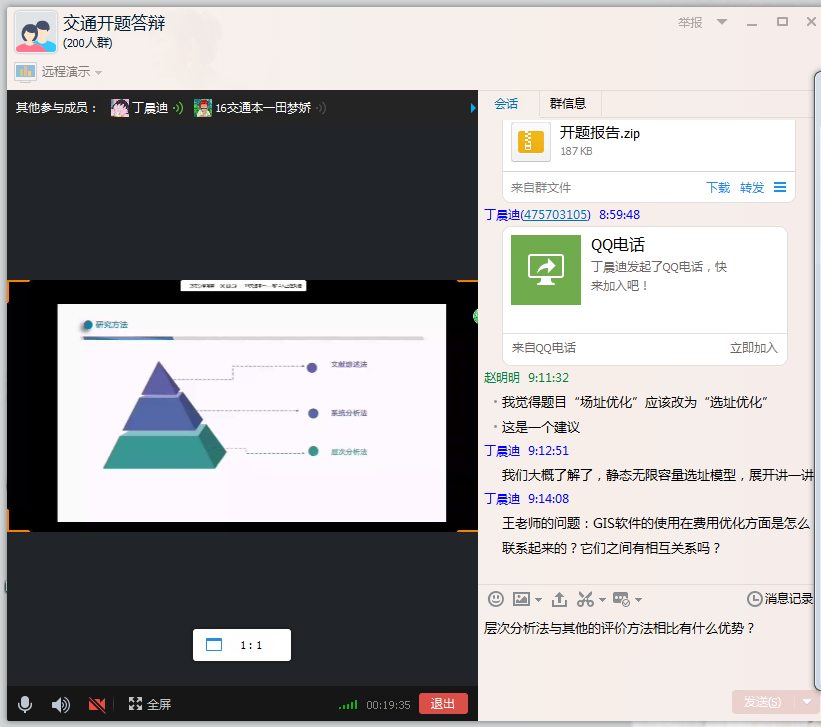Select the scissors screenshot tool
The image size is (821, 727).
click(585, 599)
